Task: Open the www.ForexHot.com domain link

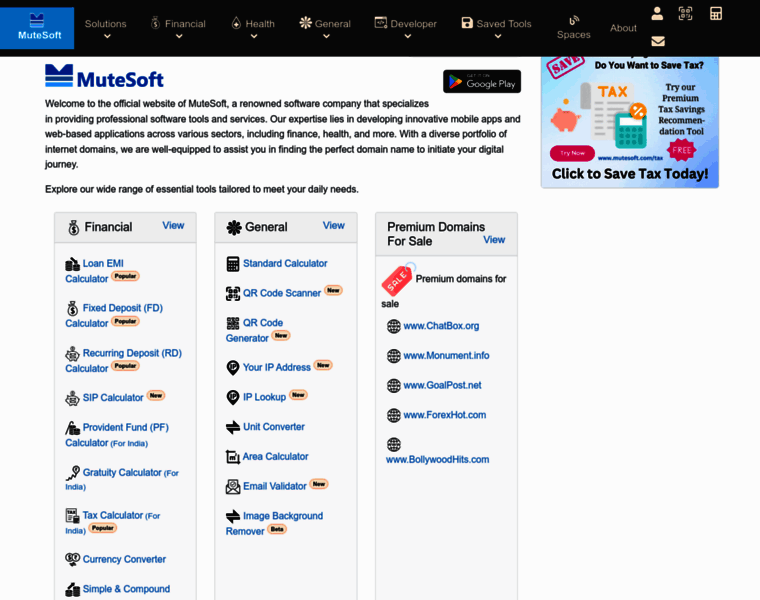Action: [444, 415]
